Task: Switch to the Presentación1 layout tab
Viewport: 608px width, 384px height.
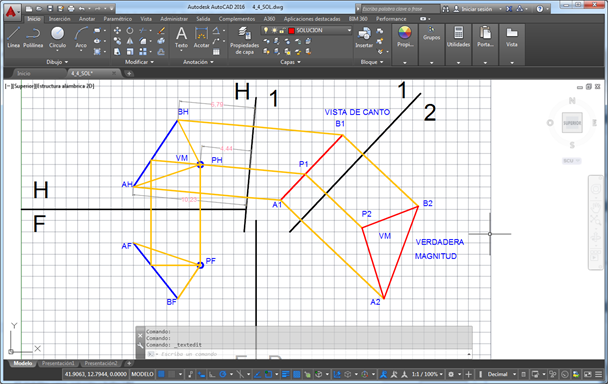Action: 58,363
